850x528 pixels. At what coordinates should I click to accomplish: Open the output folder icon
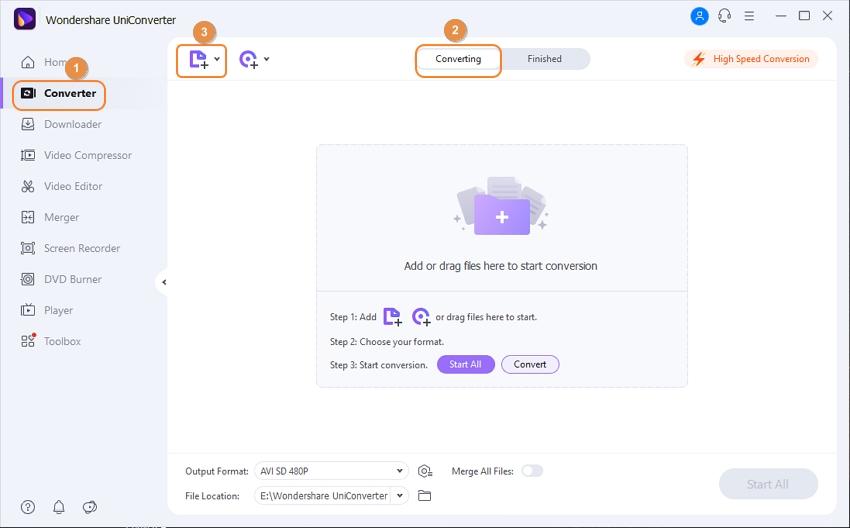[424, 495]
